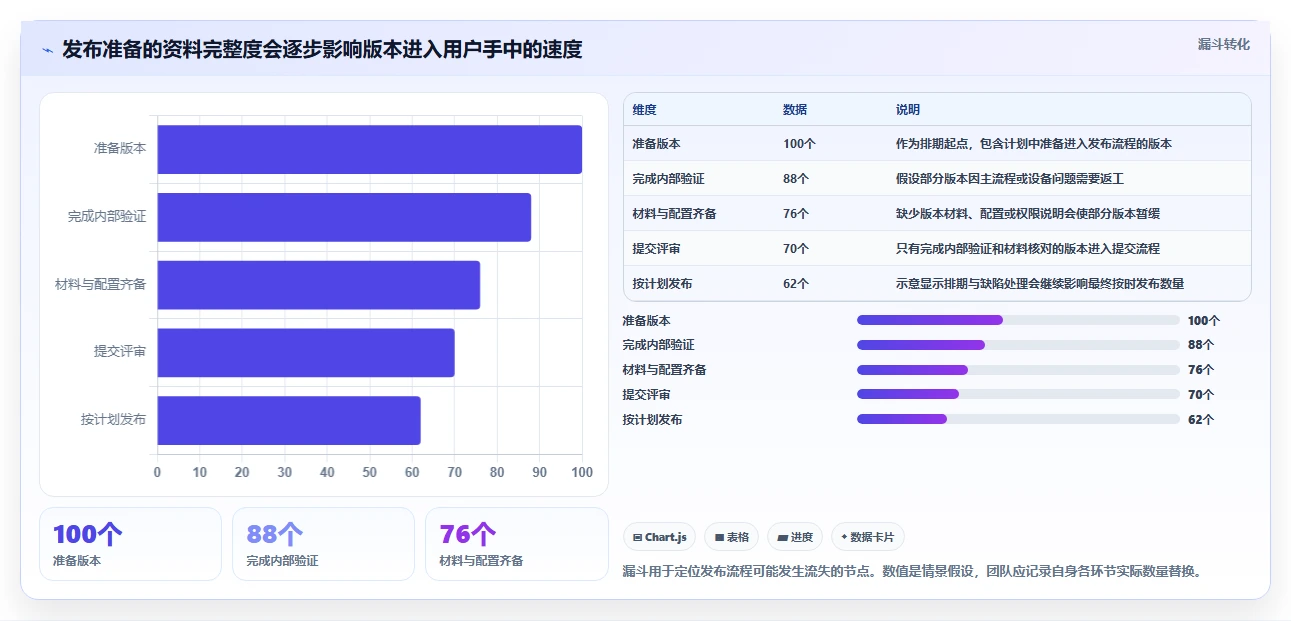
Task: Select the 进度 chip
Action: (x=795, y=537)
